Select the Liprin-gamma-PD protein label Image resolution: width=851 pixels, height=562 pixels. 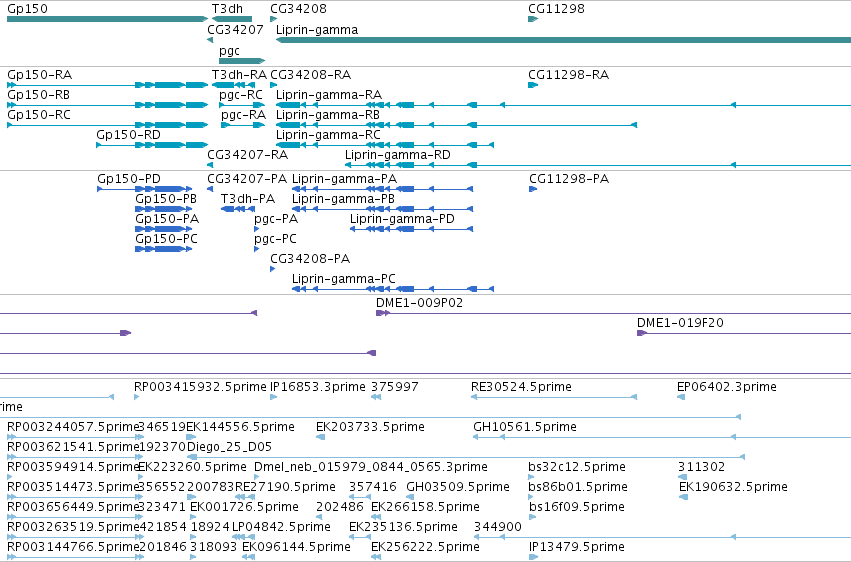[402, 219]
